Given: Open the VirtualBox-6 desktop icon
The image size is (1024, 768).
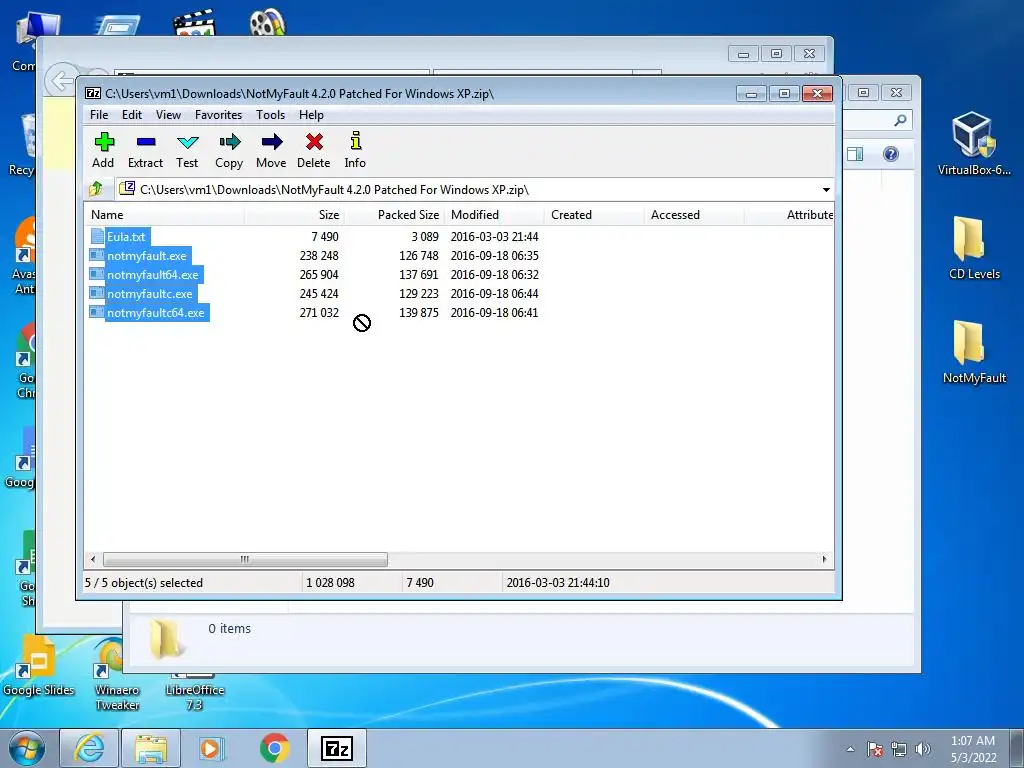Looking at the screenshot, I should coord(974,144).
